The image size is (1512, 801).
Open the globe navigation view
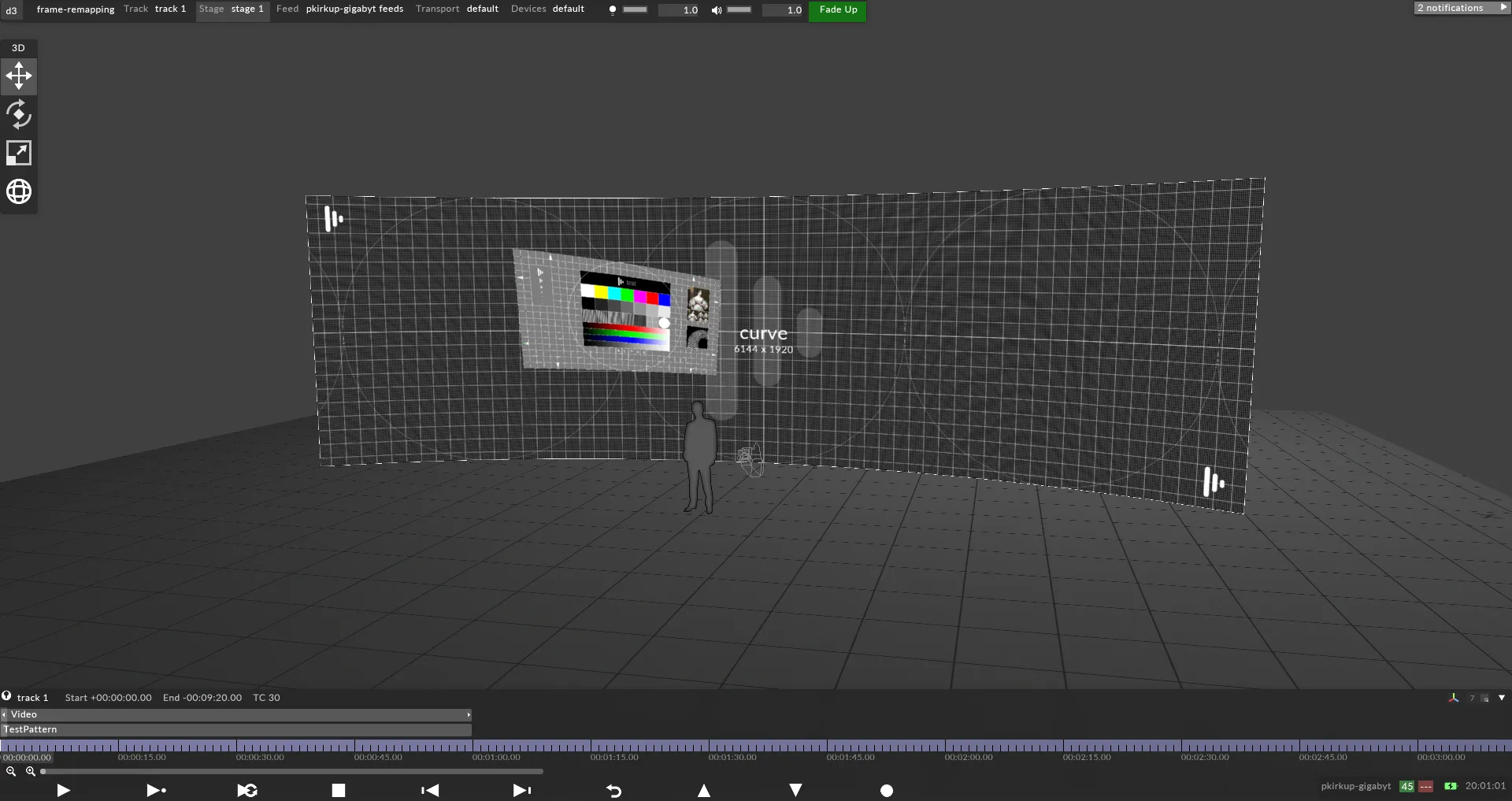pyautogui.click(x=18, y=191)
